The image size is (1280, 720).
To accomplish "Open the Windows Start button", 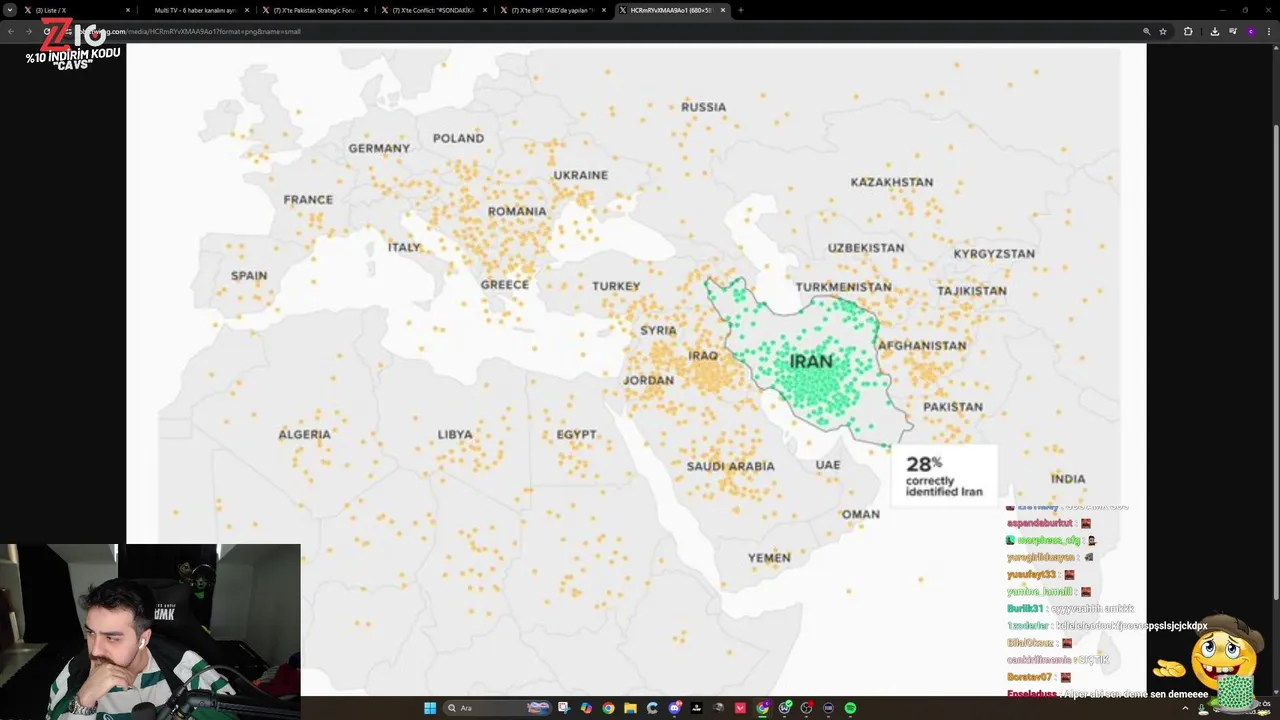I will 430,708.
